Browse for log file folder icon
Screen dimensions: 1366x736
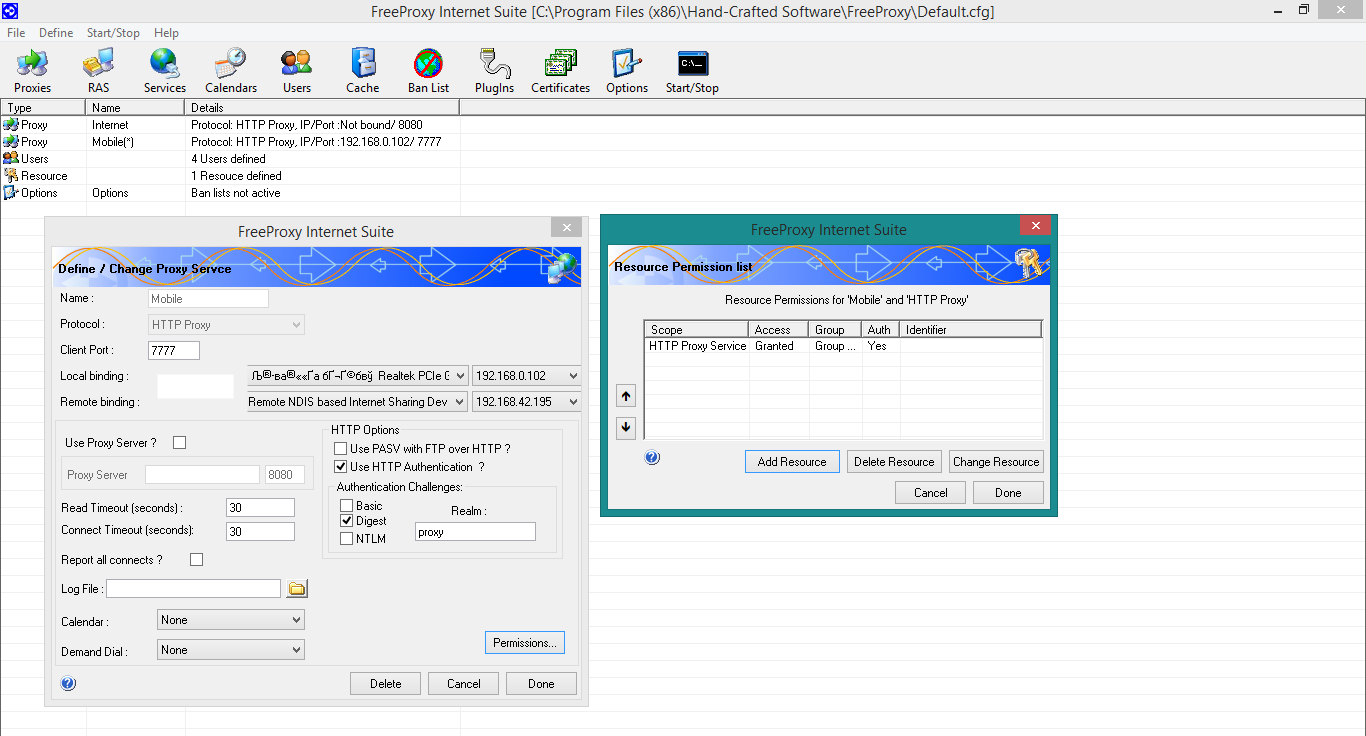(x=297, y=589)
